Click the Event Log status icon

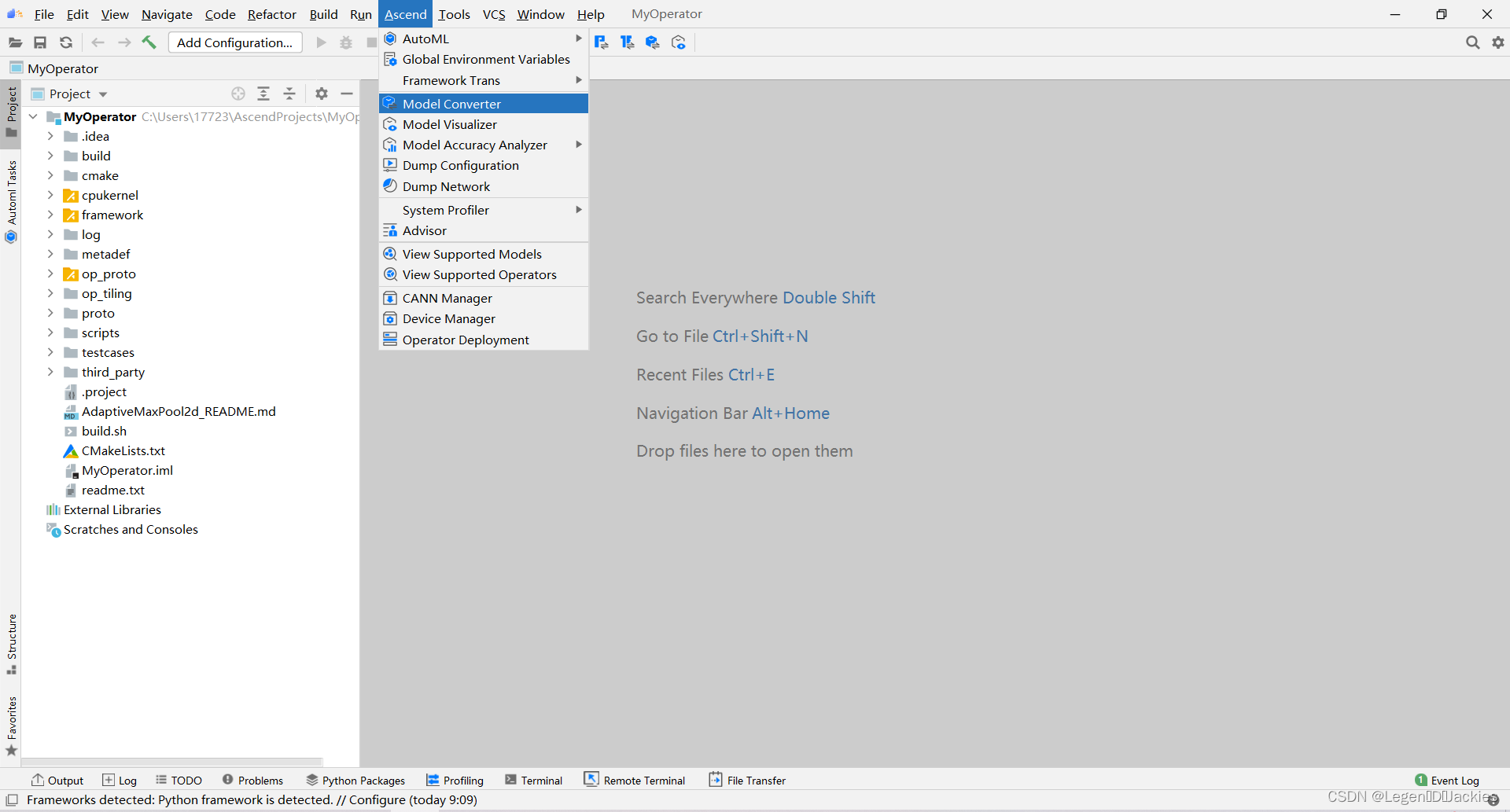pyautogui.click(x=1421, y=780)
